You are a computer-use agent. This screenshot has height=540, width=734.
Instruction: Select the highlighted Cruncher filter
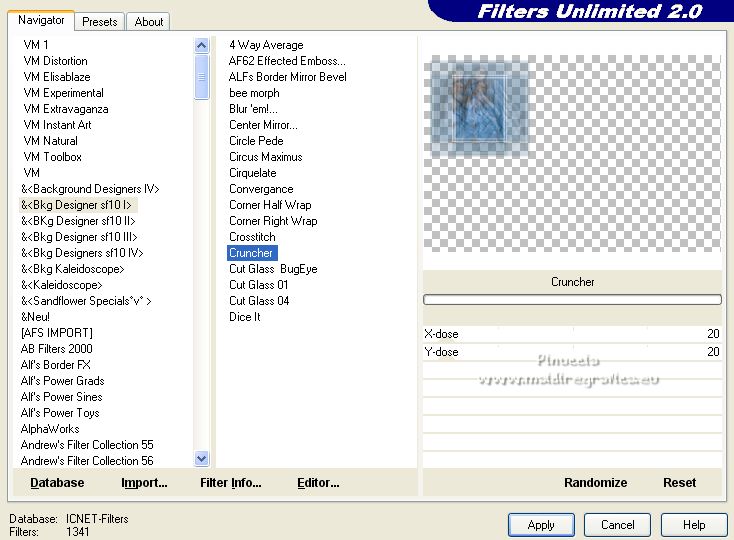252,253
